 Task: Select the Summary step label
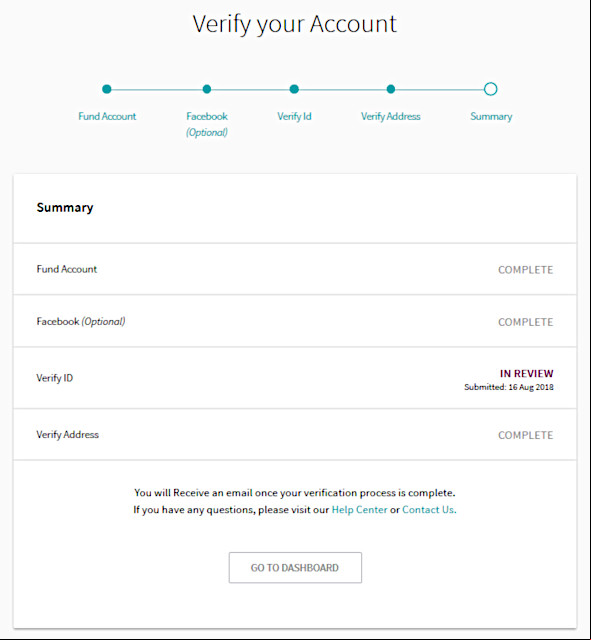tap(491, 116)
